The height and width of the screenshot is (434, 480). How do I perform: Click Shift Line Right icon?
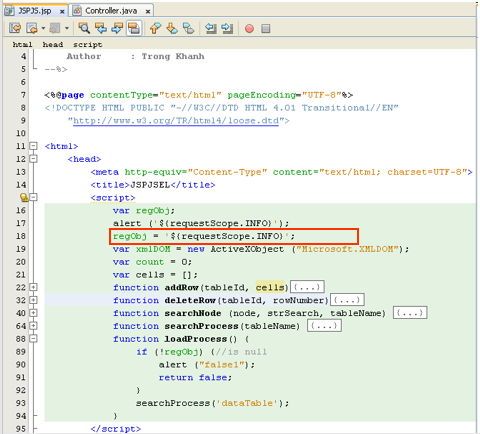(227, 28)
